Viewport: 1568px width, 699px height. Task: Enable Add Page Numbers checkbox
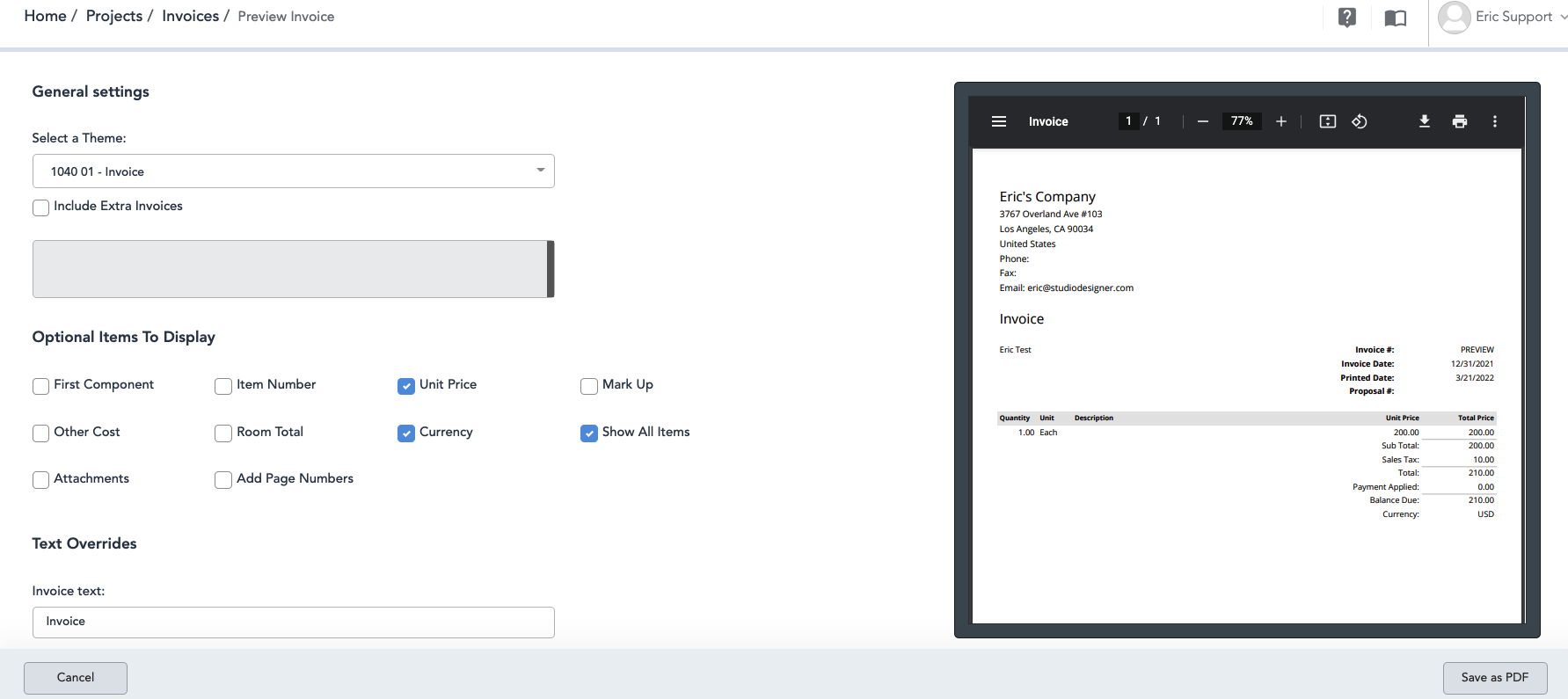[223, 480]
